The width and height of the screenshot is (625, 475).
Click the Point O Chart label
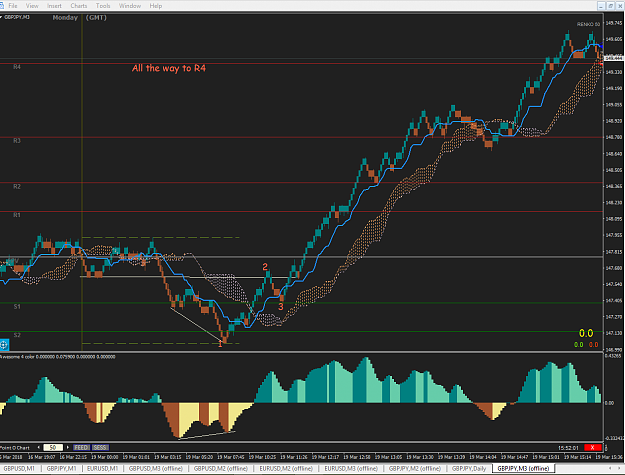[15, 448]
